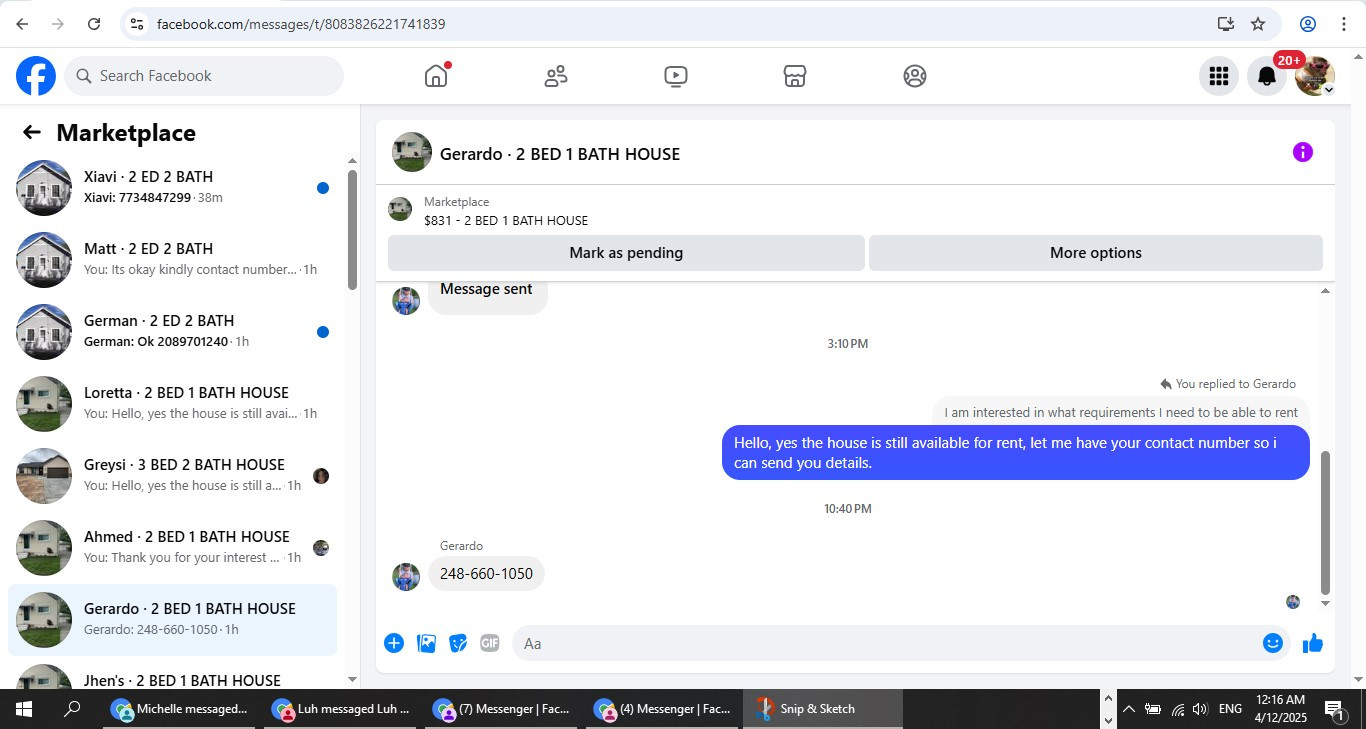Click the Search Facebook field
1366x729 pixels.
[204, 76]
